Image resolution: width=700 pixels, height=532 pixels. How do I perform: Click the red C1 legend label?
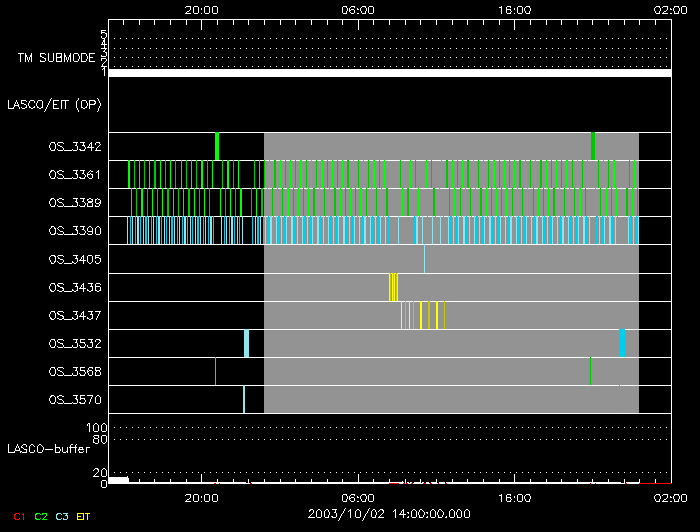tap(19, 516)
